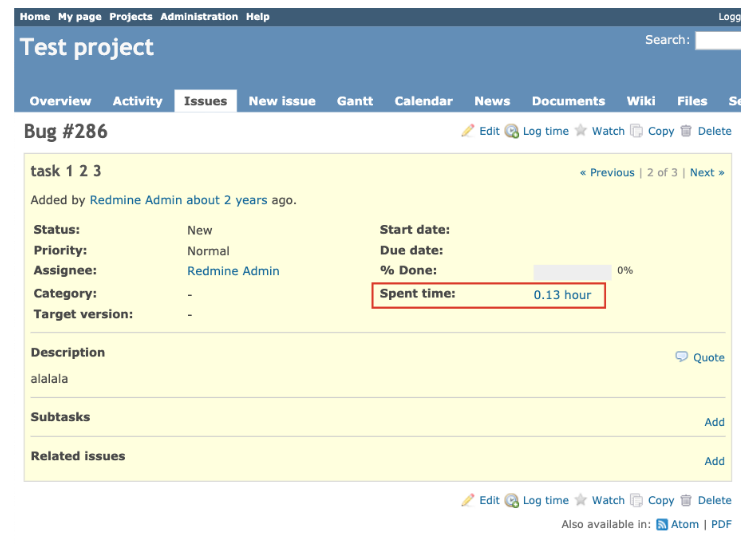This screenshot has height=551, width=751.
Task: Open the Gantt tab
Action: (x=355, y=101)
